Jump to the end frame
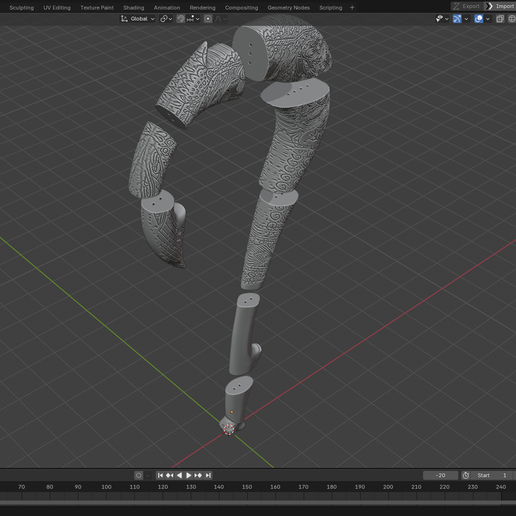 point(208,475)
